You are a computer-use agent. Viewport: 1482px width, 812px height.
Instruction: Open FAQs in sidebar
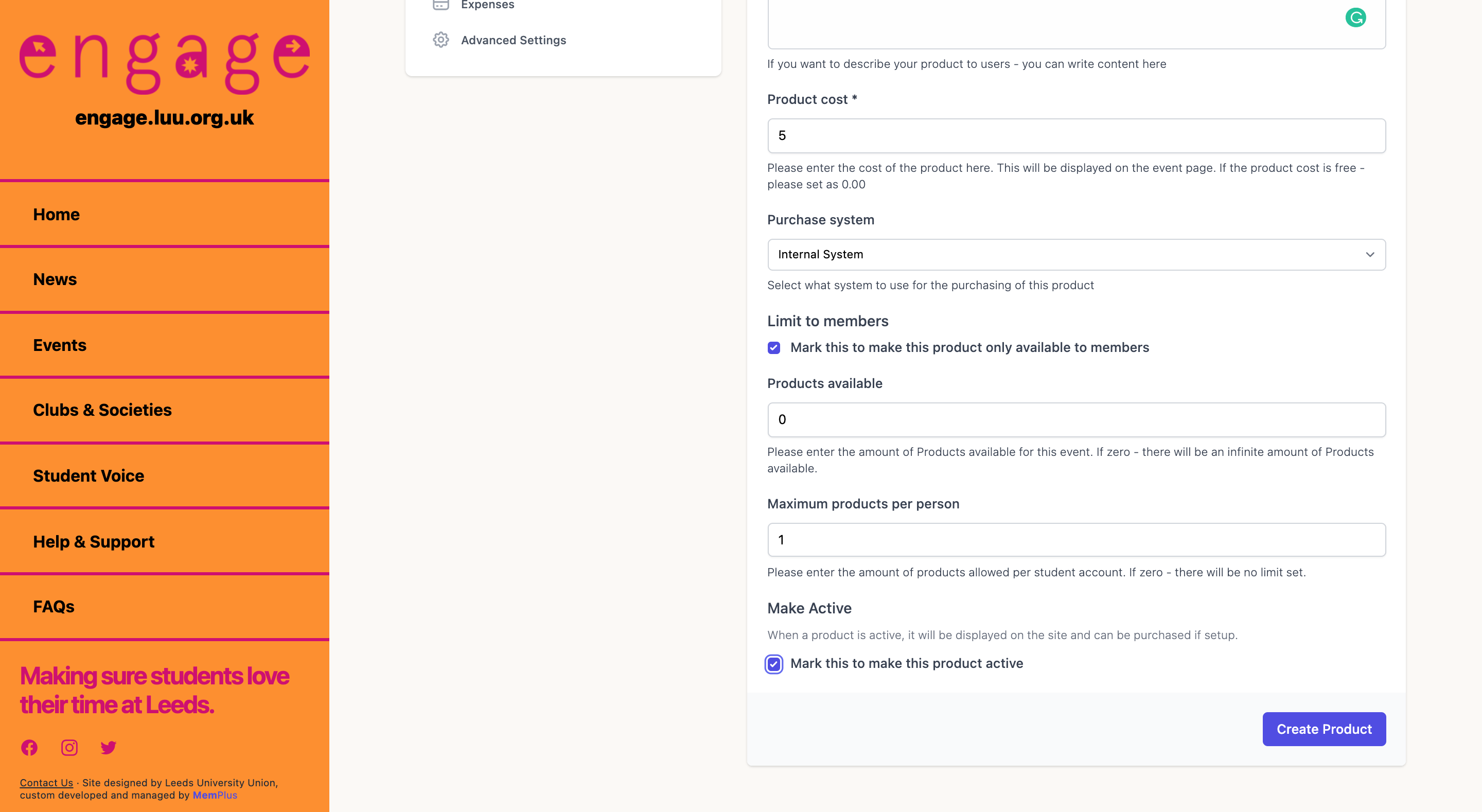(165, 607)
